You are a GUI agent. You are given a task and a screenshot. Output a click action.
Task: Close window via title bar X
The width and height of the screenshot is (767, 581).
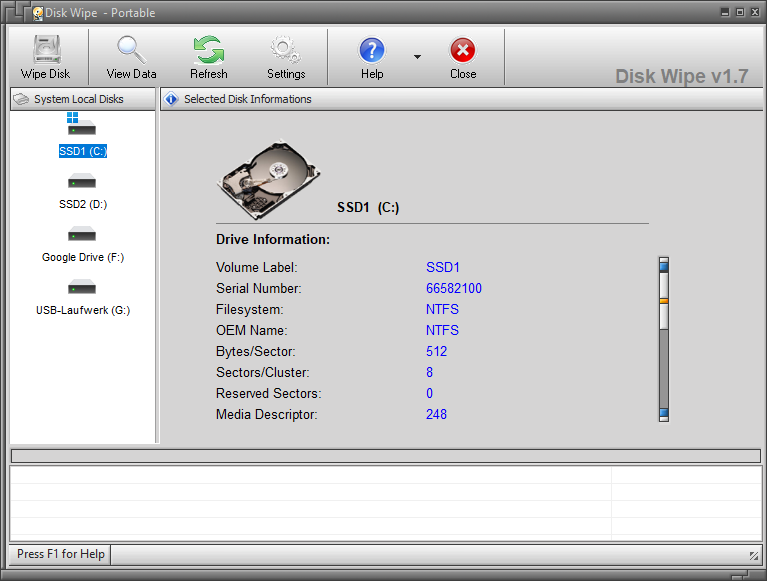click(x=755, y=12)
